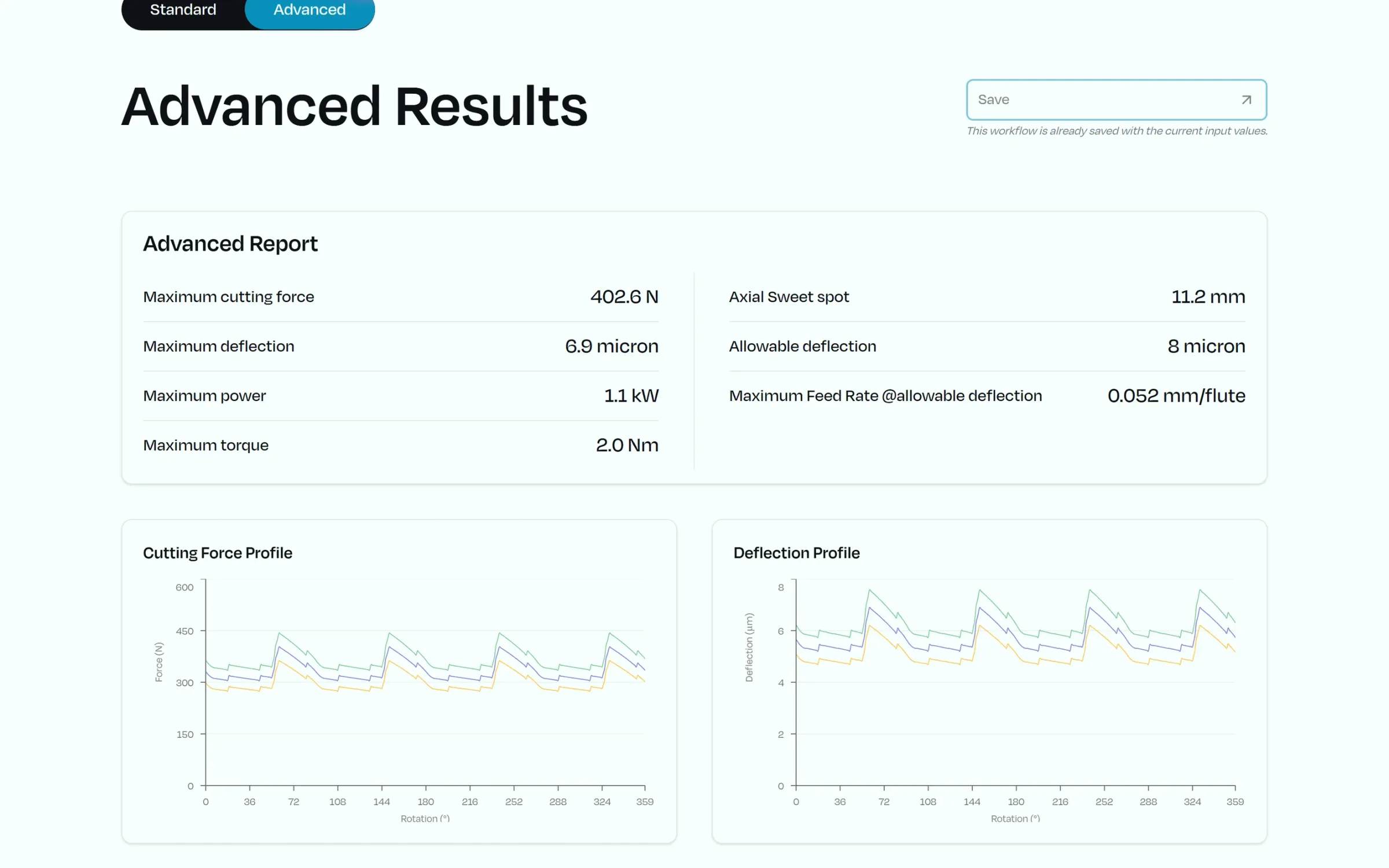Screen dimensions: 1389x868
Task: Click the 359 tick on Deflection chart
Action: pyautogui.click(x=1235, y=802)
